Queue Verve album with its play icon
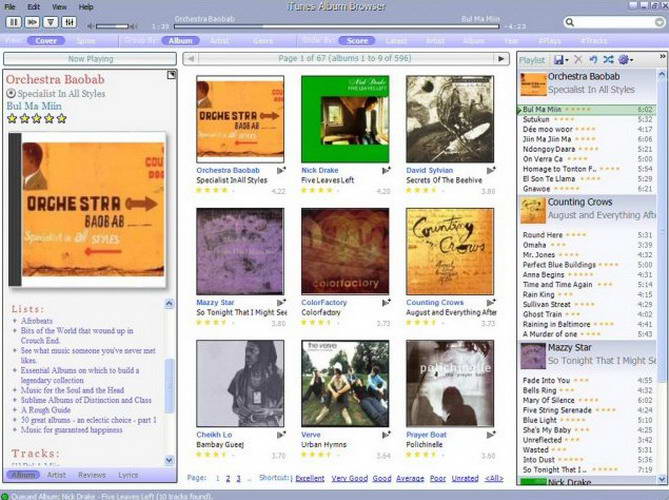The width and height of the screenshot is (669, 500). (x=386, y=435)
